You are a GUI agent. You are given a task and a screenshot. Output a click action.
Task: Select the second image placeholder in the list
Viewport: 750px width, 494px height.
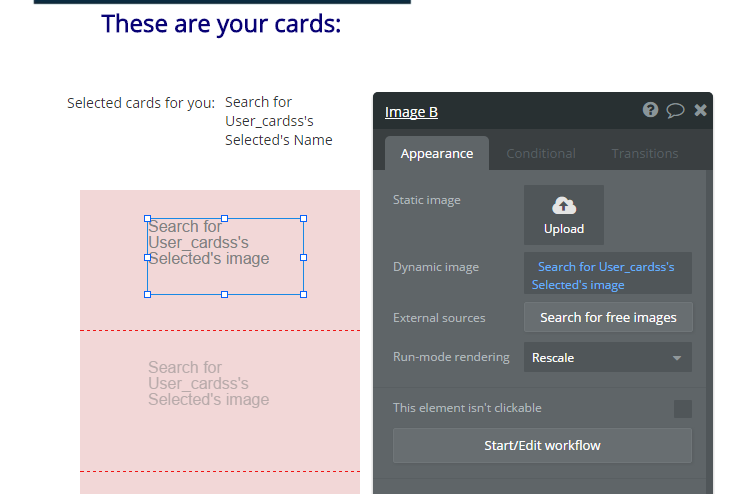(209, 384)
